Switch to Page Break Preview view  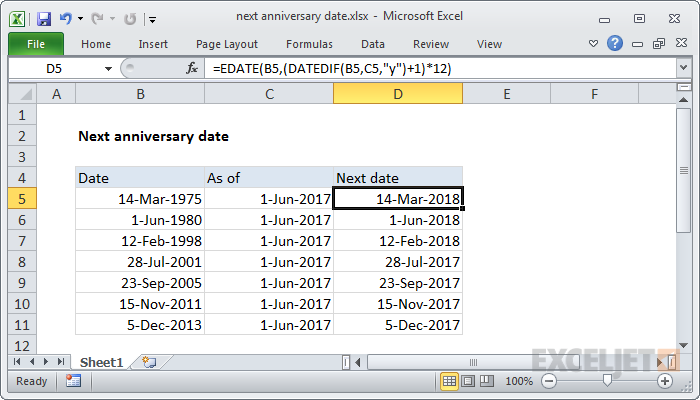click(x=486, y=381)
